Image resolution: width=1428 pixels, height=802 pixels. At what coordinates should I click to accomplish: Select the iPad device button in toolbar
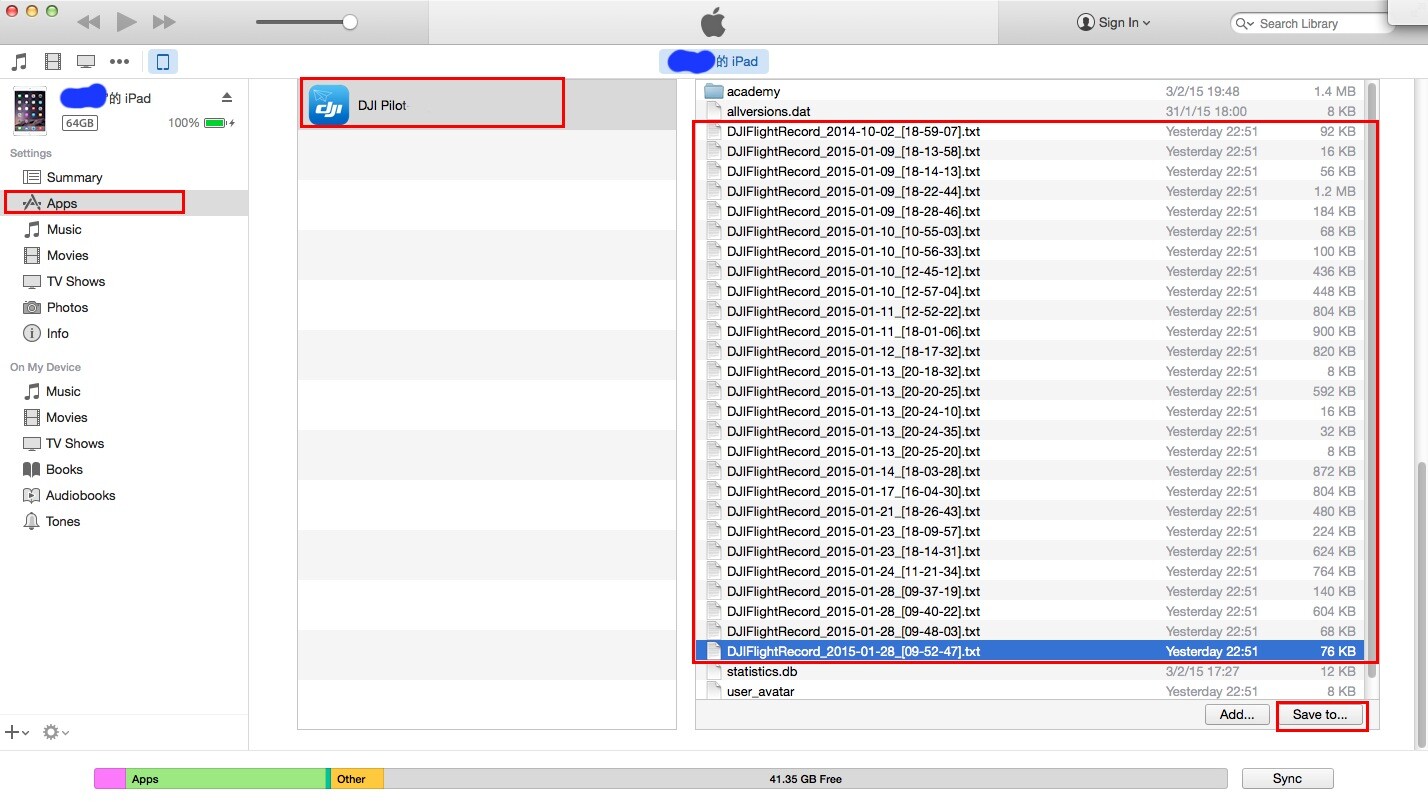(x=163, y=62)
